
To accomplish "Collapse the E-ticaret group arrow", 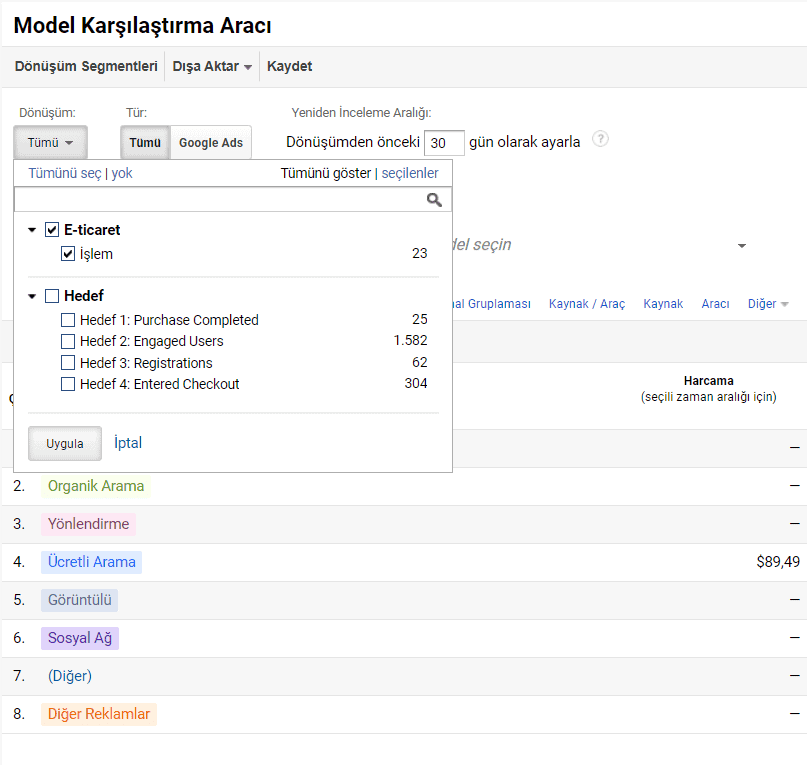I will point(33,231).
